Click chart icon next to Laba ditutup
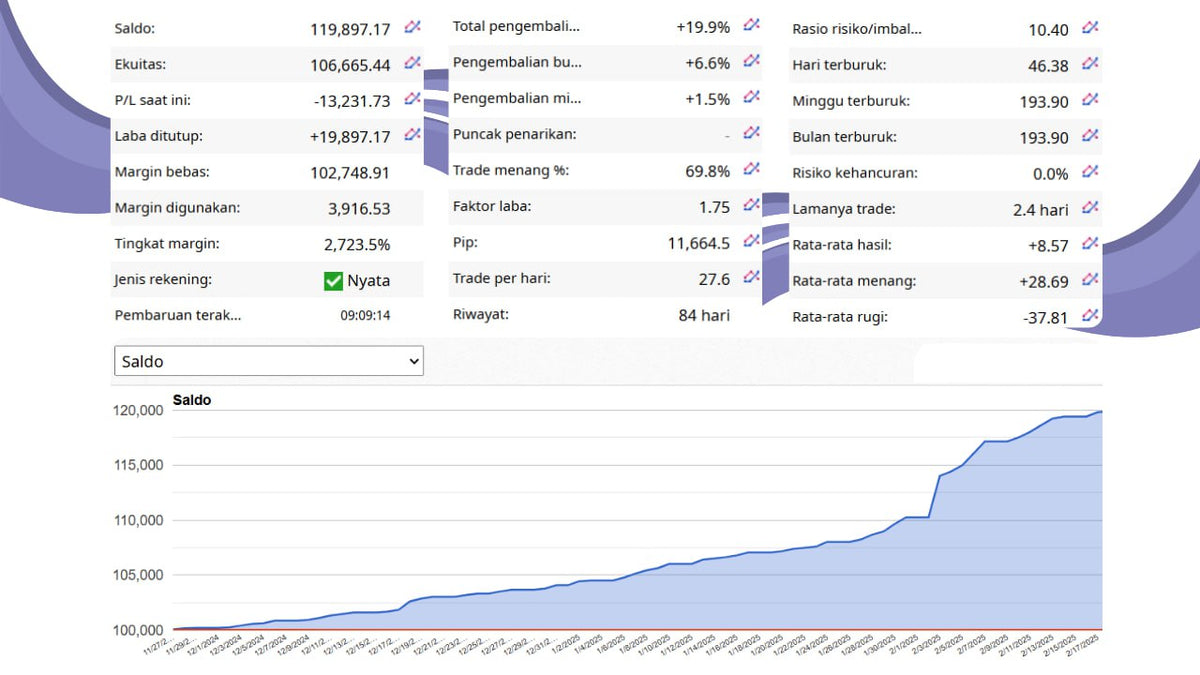This screenshot has width=1200, height=675. (x=412, y=135)
